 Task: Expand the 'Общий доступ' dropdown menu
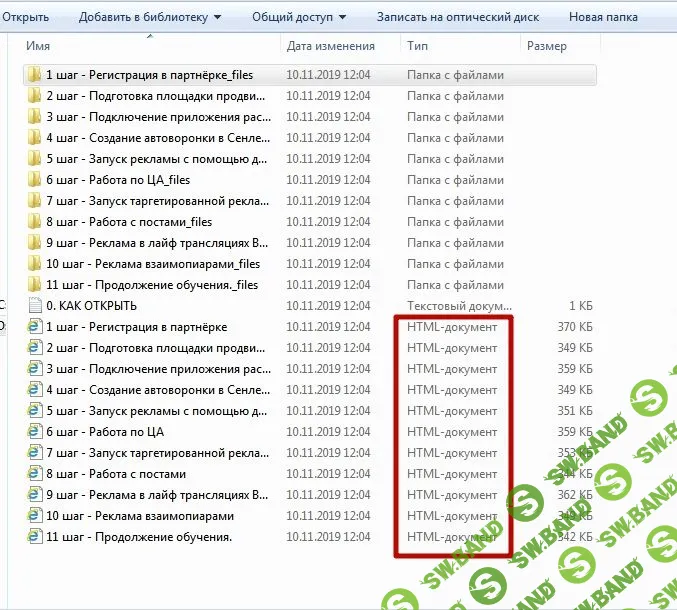(x=299, y=17)
